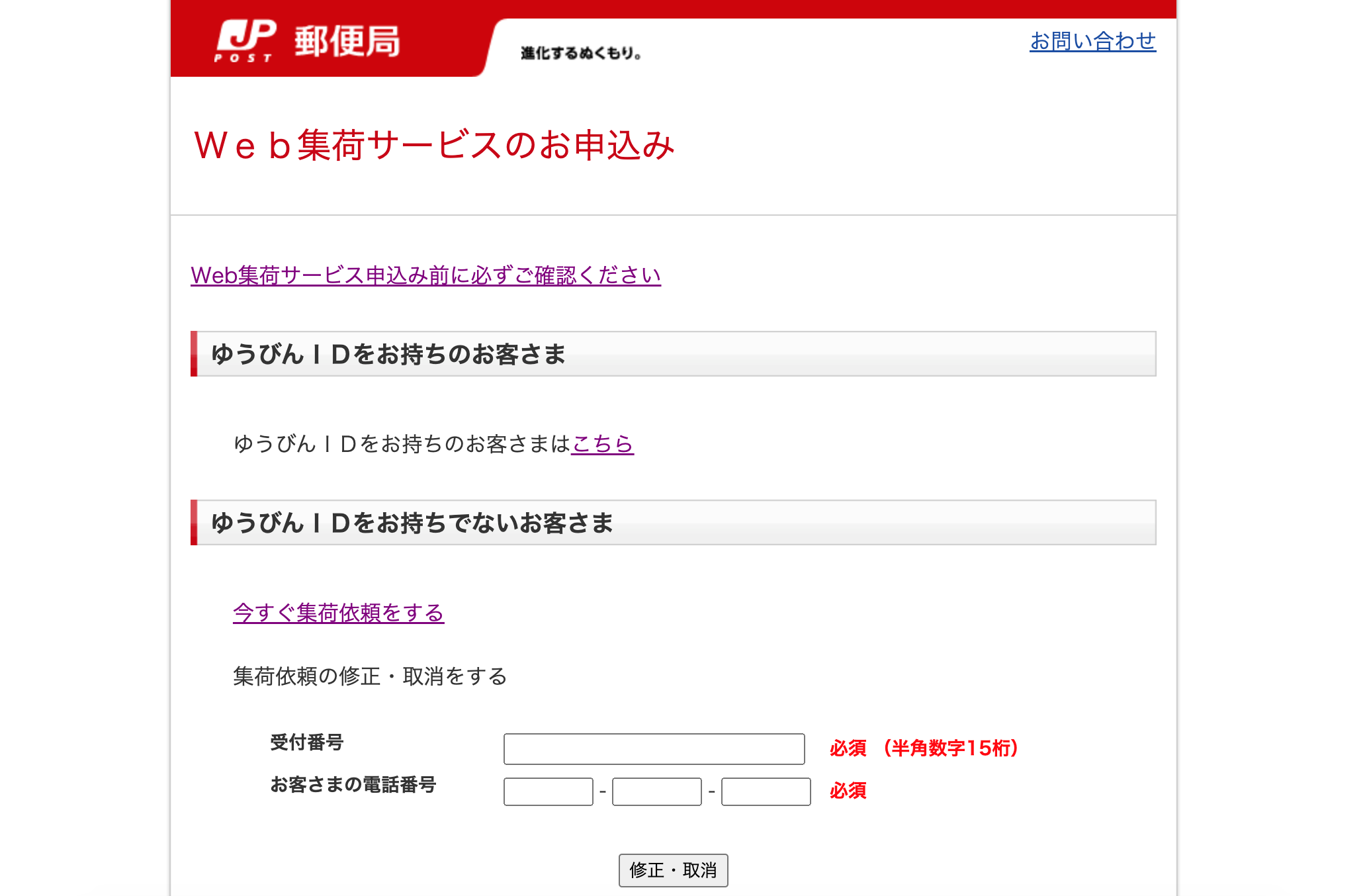Click the 必須 note beside phone fields
Screen dimensions: 1367x896
848,791
